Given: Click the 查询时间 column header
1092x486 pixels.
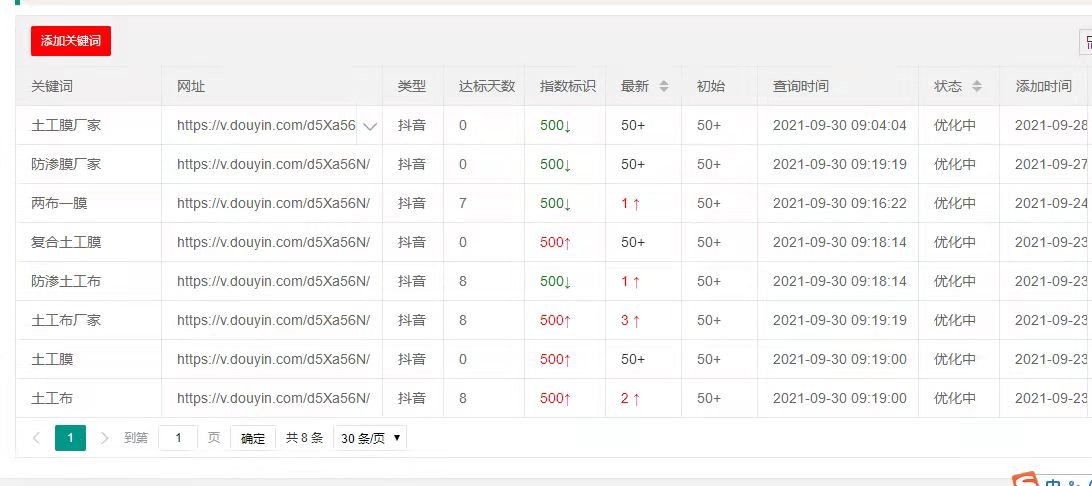Looking at the screenshot, I should [801, 86].
